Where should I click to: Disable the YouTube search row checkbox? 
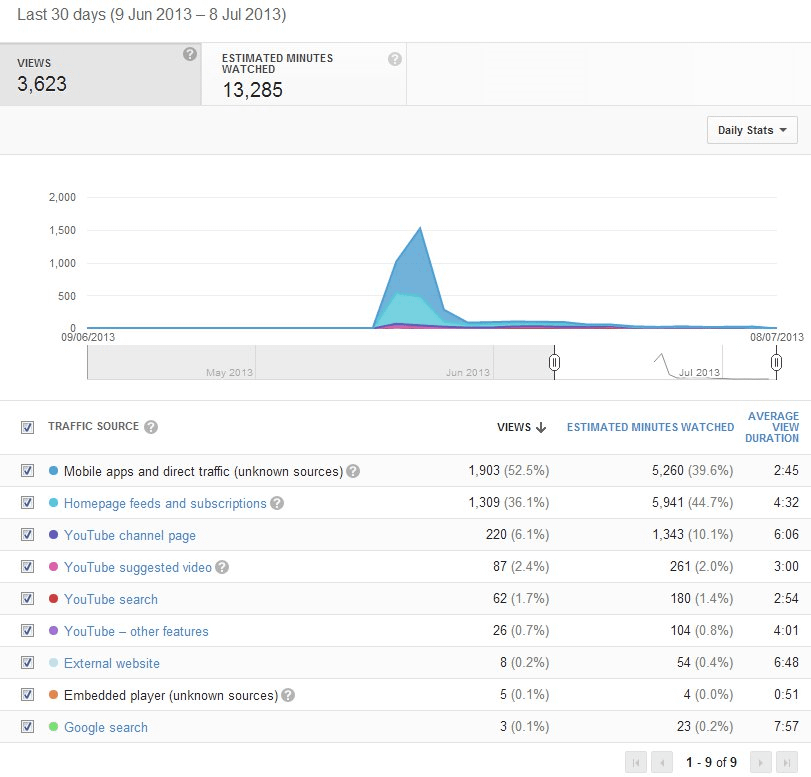(x=27, y=598)
